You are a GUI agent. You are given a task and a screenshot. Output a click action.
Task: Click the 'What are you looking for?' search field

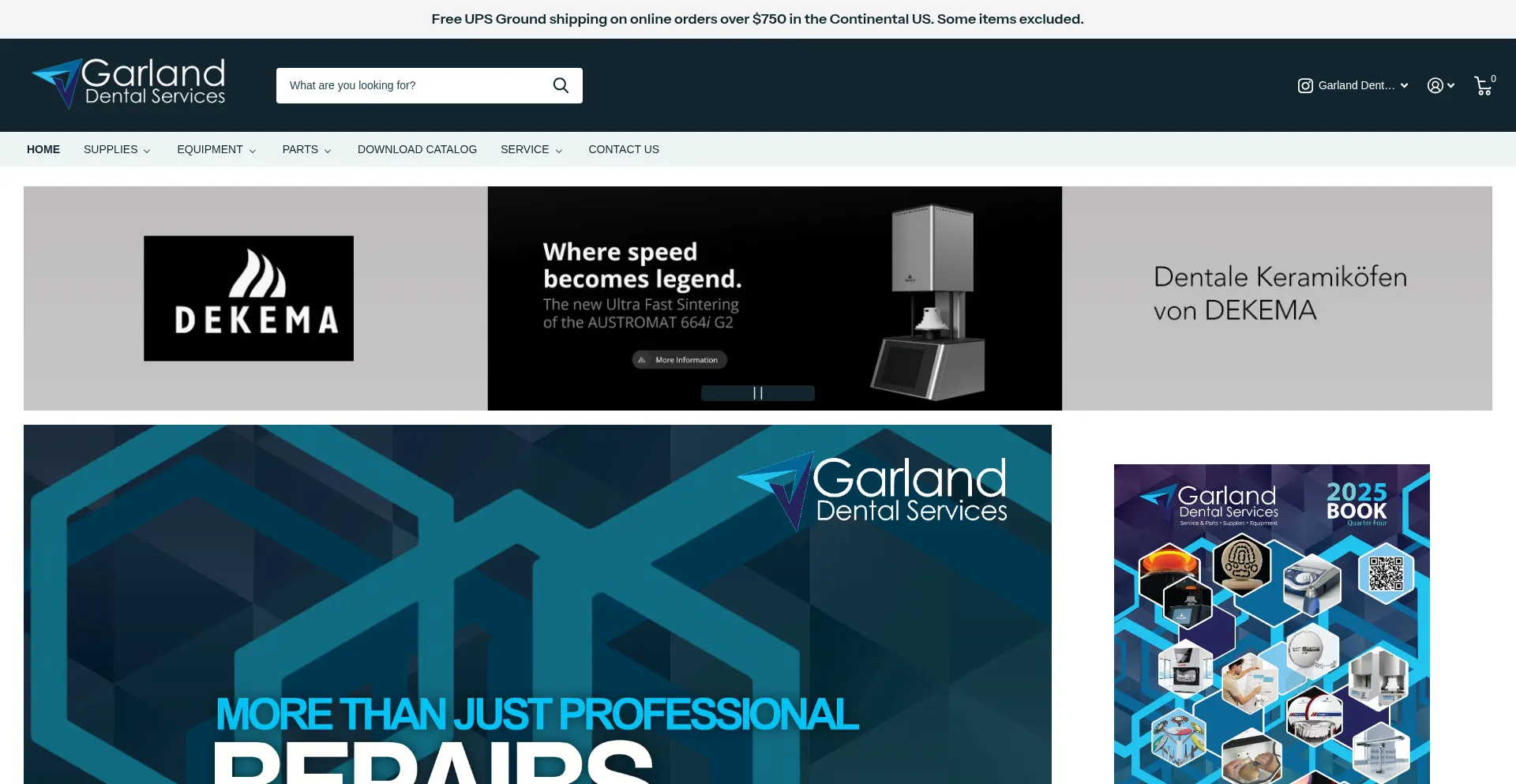(411, 85)
